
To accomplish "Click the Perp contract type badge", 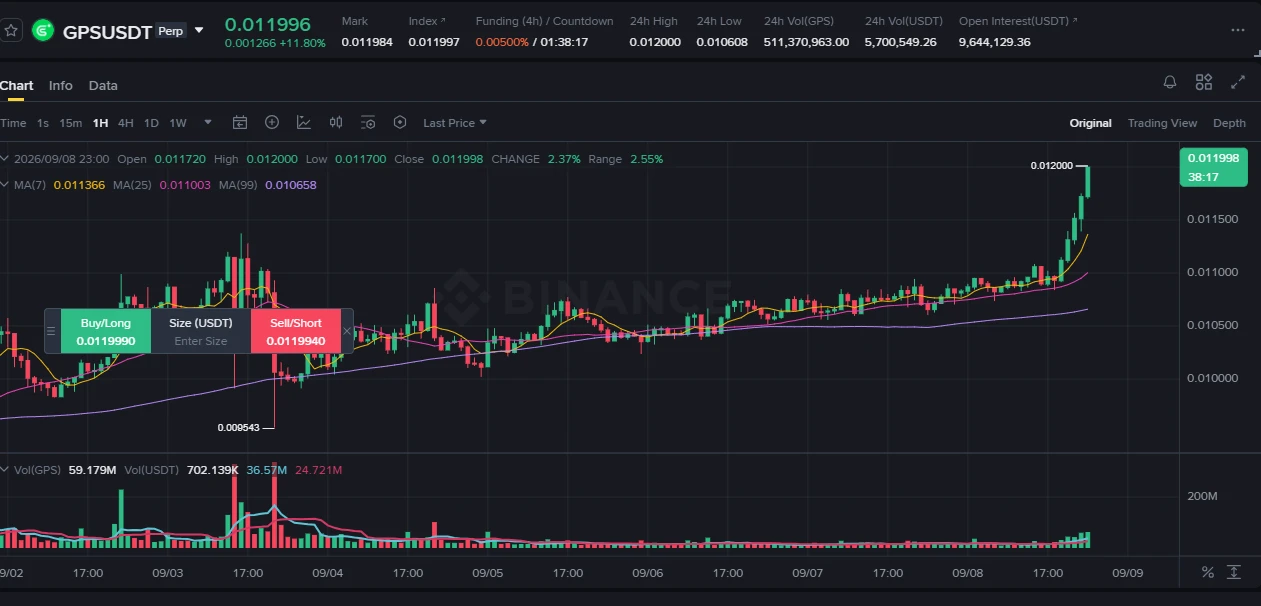I will 170,31.
